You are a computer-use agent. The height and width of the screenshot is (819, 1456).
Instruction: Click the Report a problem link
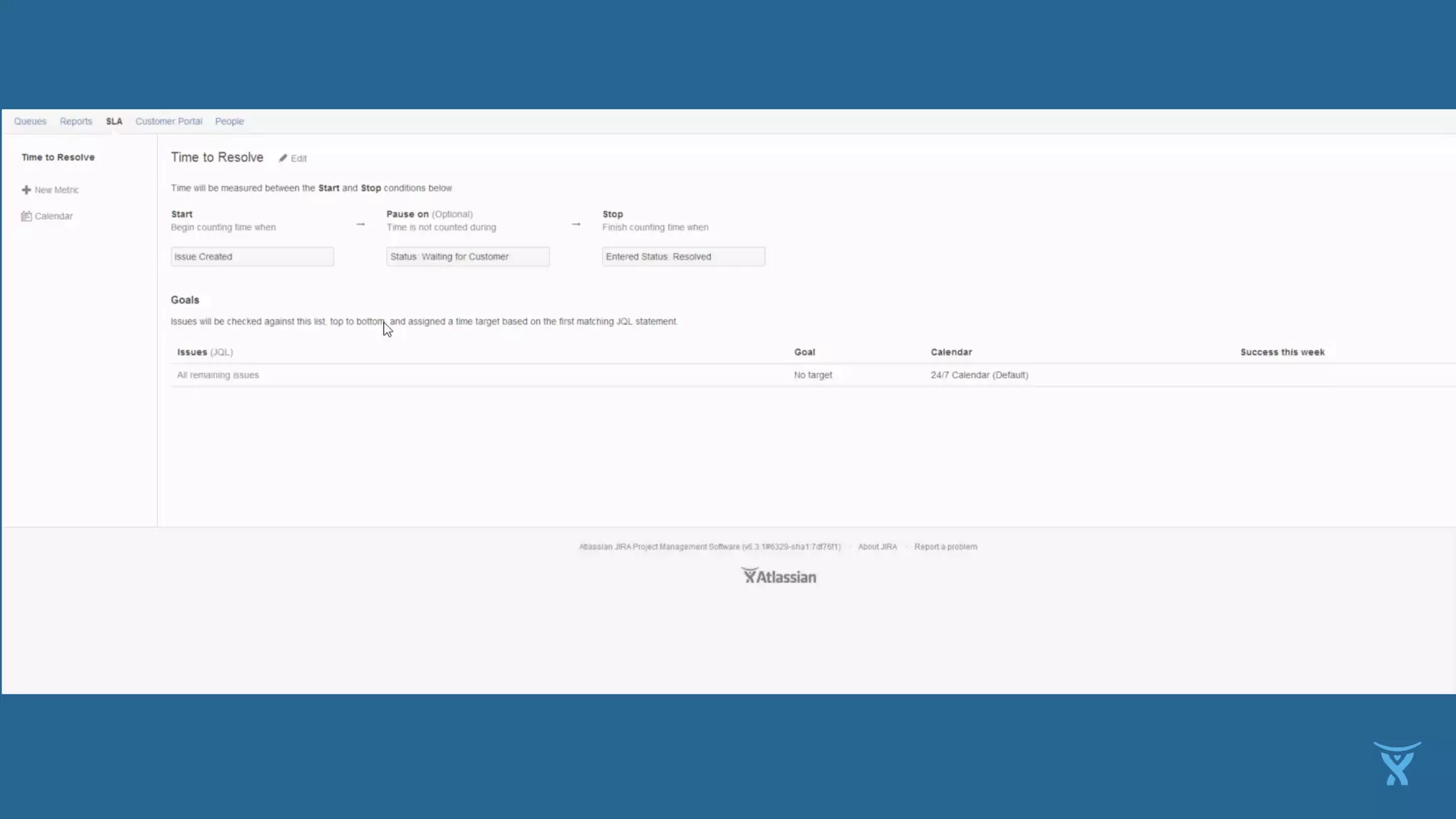point(946,547)
